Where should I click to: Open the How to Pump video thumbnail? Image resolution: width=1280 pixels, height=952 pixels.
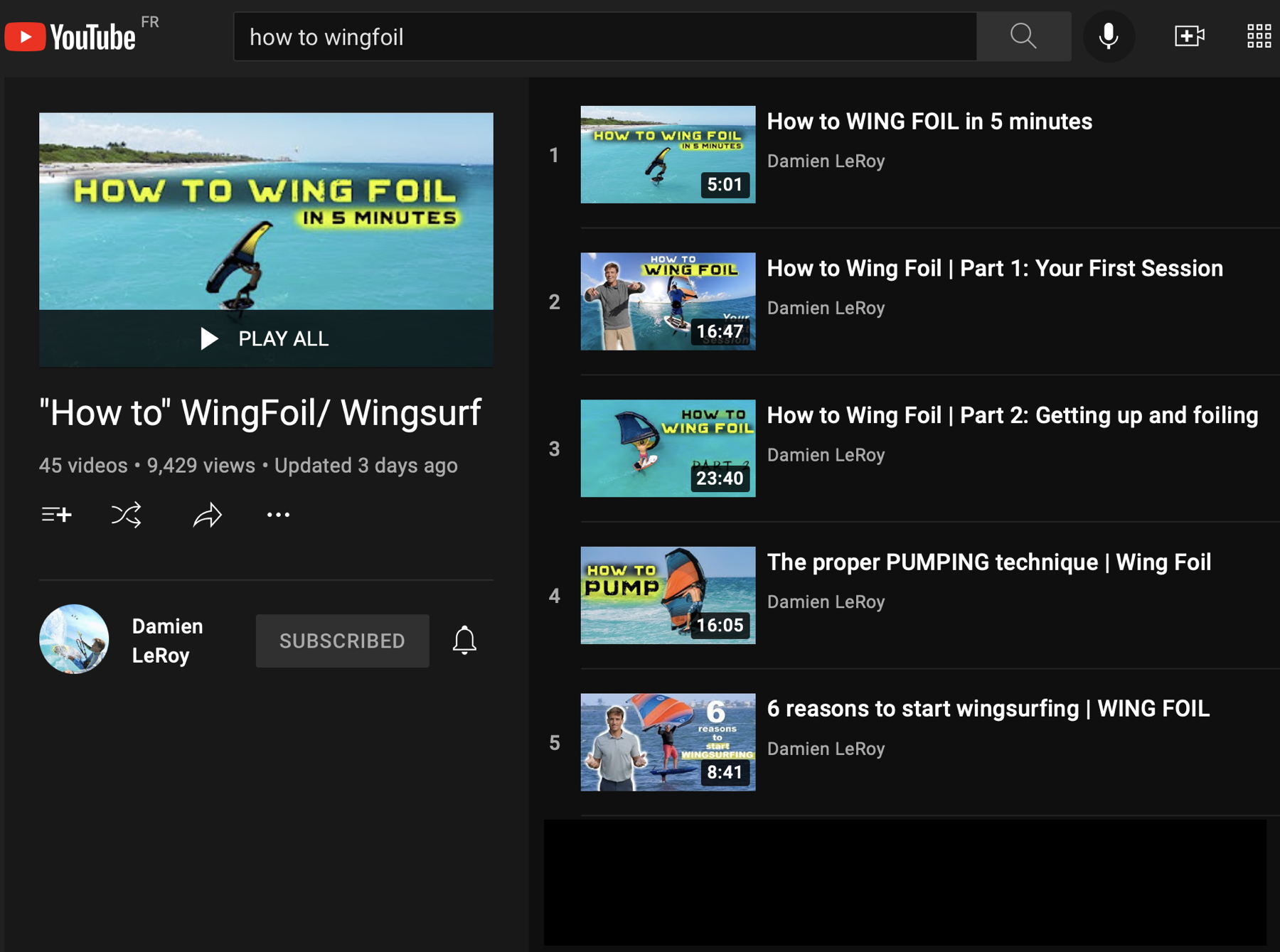coord(668,595)
